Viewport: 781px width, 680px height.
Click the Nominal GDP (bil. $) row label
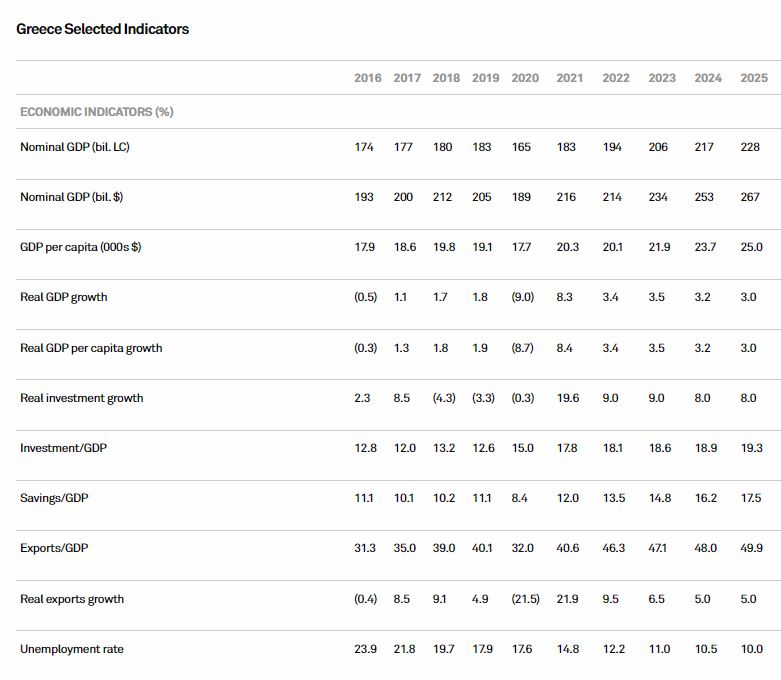click(72, 197)
